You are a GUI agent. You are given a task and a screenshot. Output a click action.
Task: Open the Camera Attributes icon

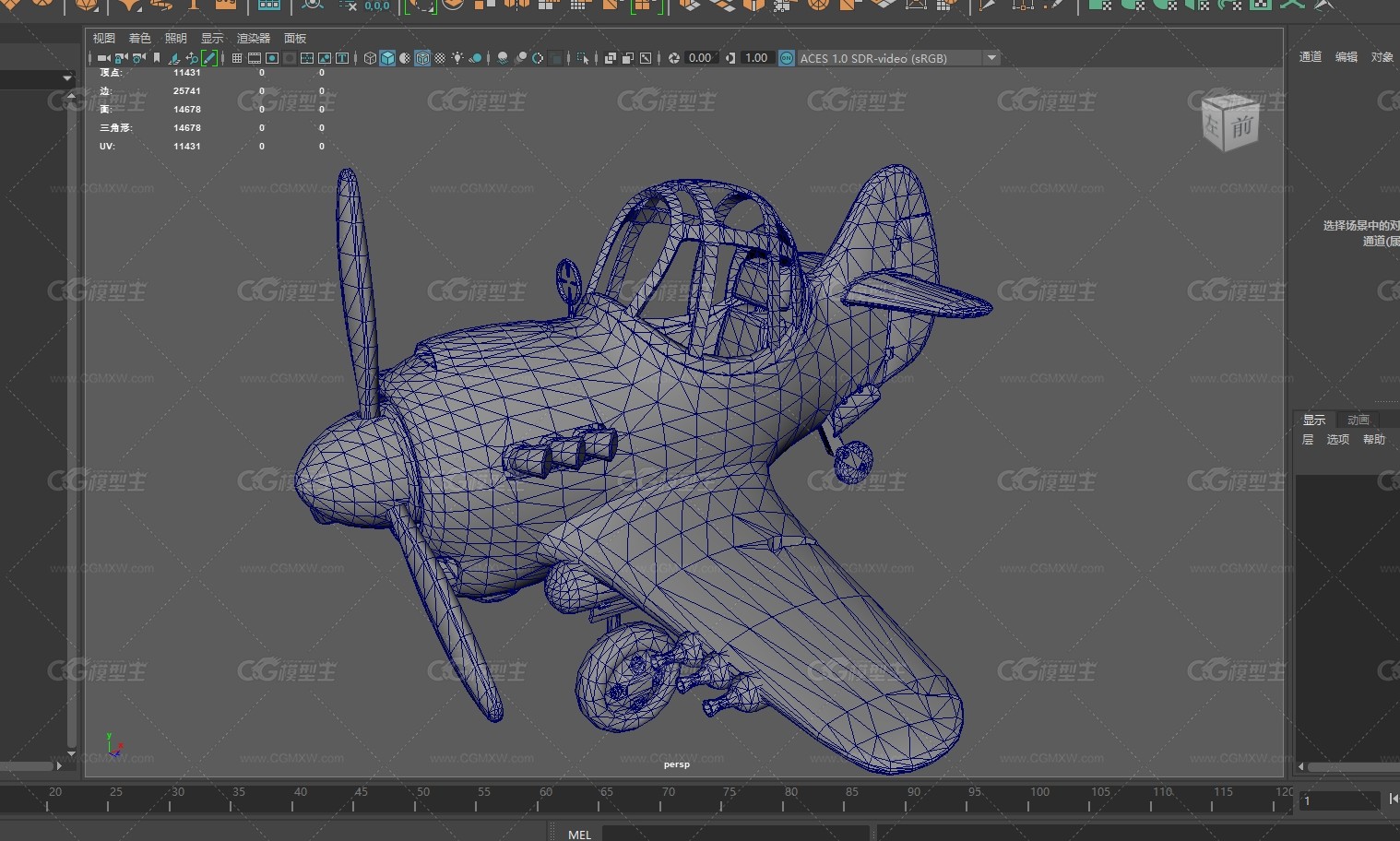pos(138,58)
